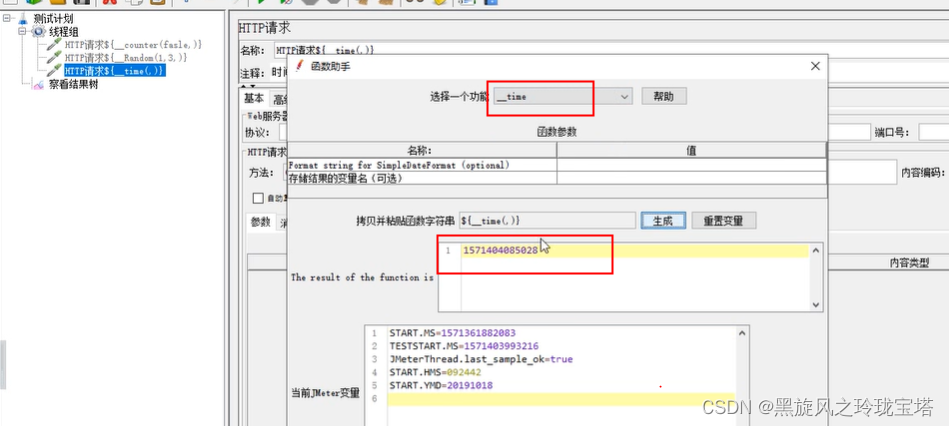The width and height of the screenshot is (949, 426).
Task: Collapse the 线程组 tree node
Action: point(23,31)
